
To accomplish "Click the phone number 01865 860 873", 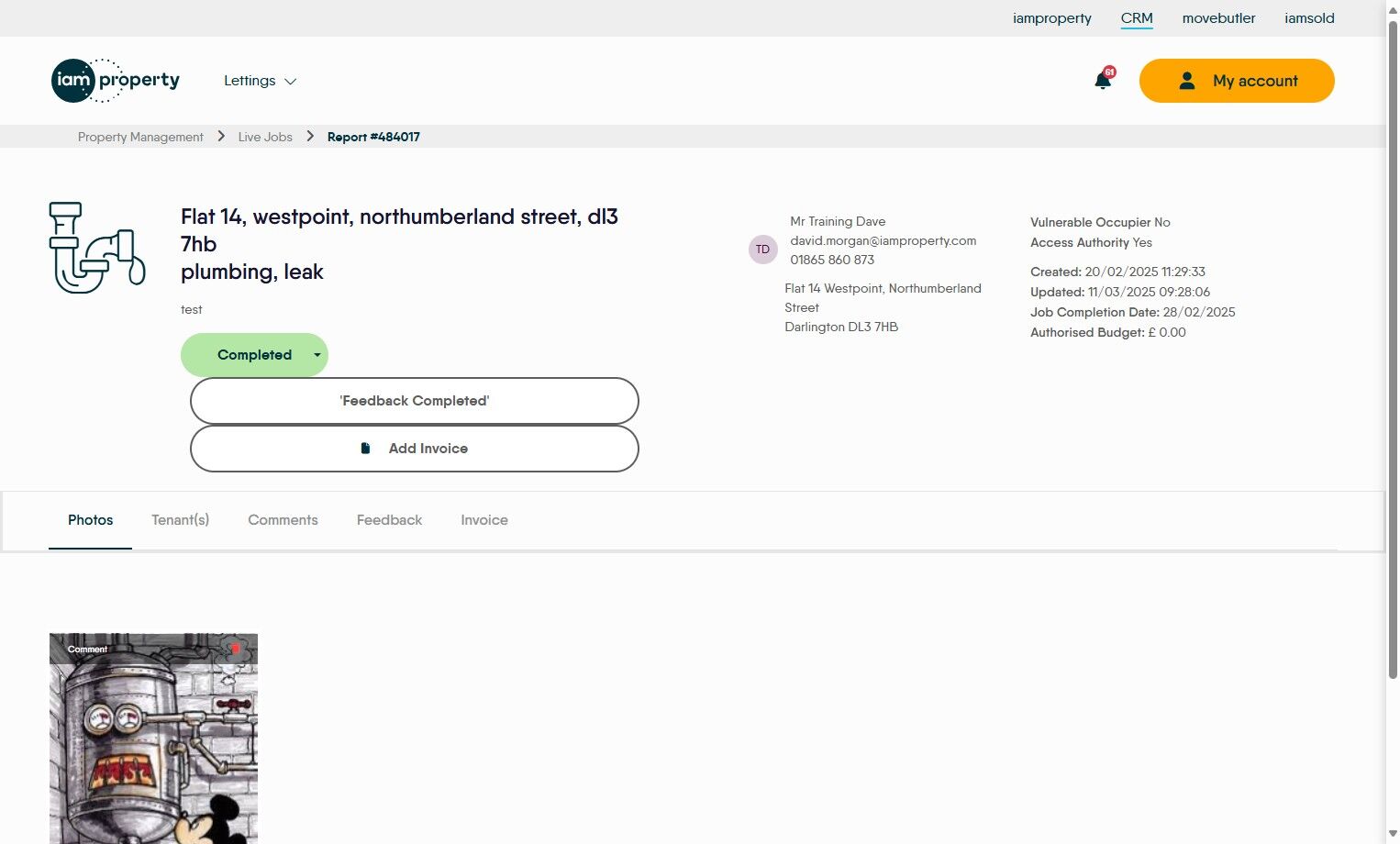I will pos(832,260).
